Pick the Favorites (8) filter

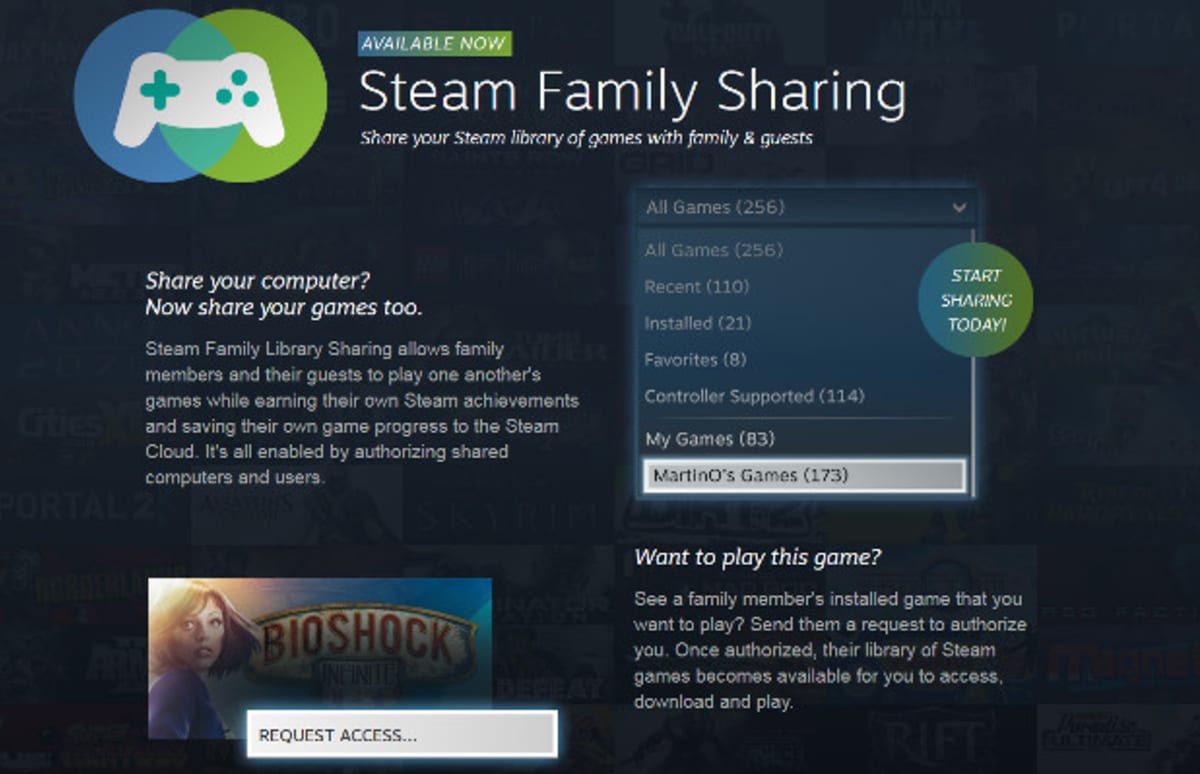point(695,359)
